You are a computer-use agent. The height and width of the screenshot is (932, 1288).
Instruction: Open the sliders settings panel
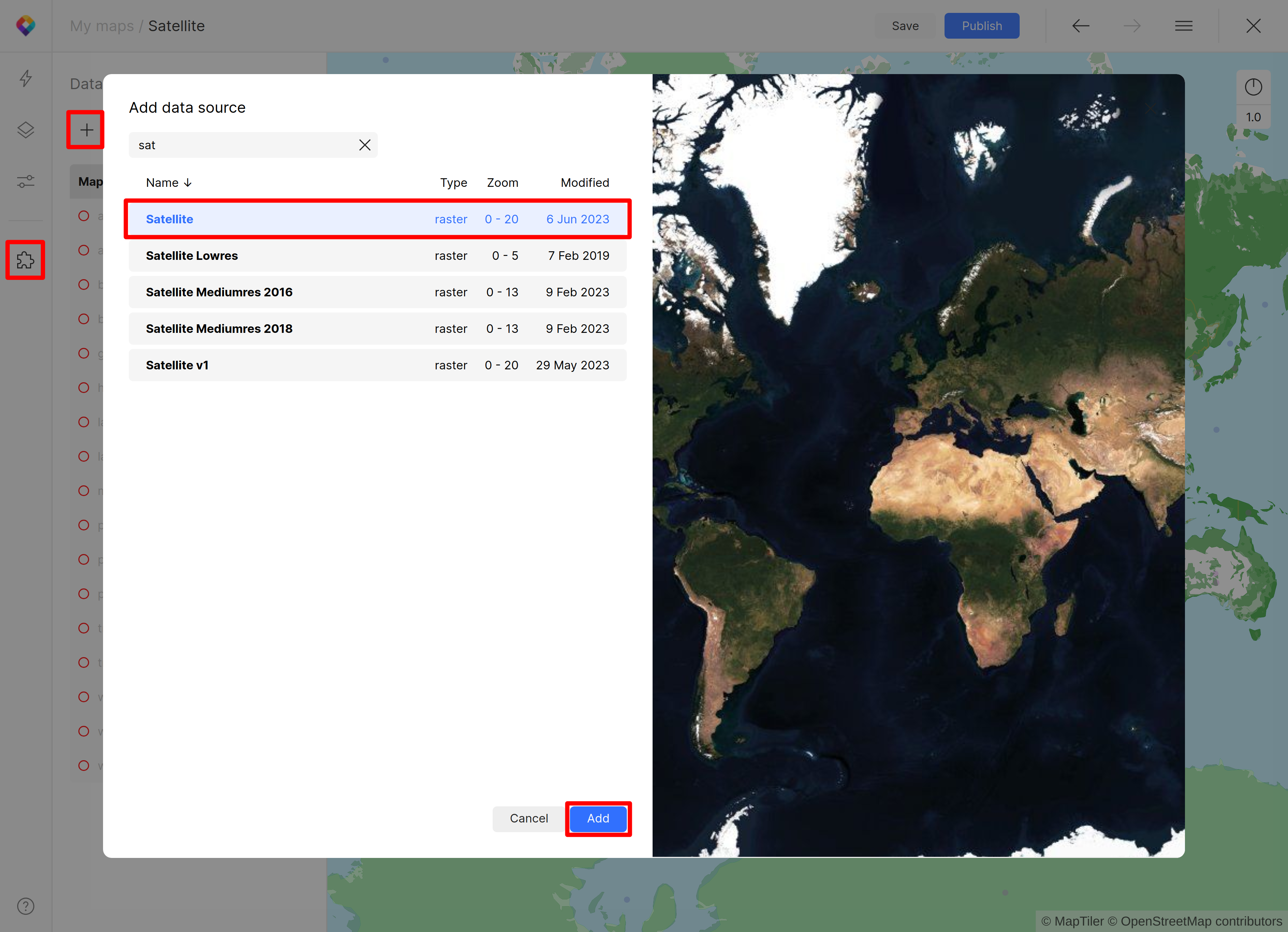pos(25,181)
